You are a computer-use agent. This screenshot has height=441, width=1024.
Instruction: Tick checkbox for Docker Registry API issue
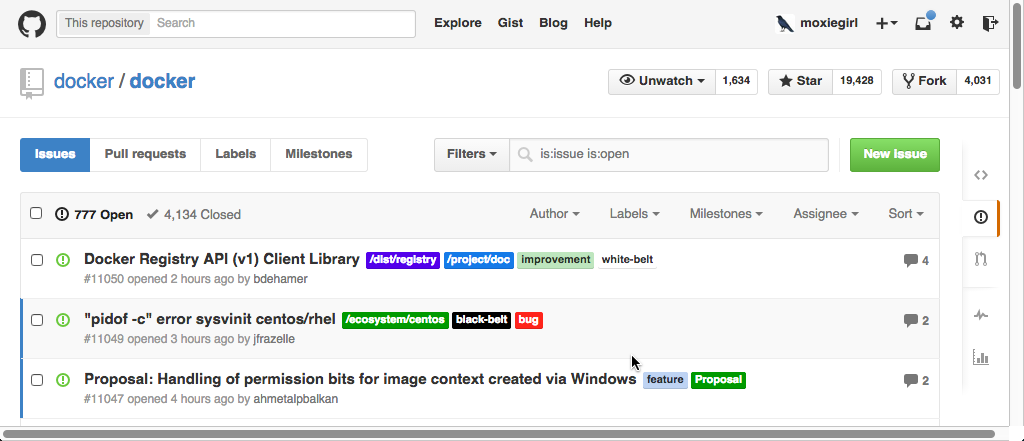(x=37, y=260)
